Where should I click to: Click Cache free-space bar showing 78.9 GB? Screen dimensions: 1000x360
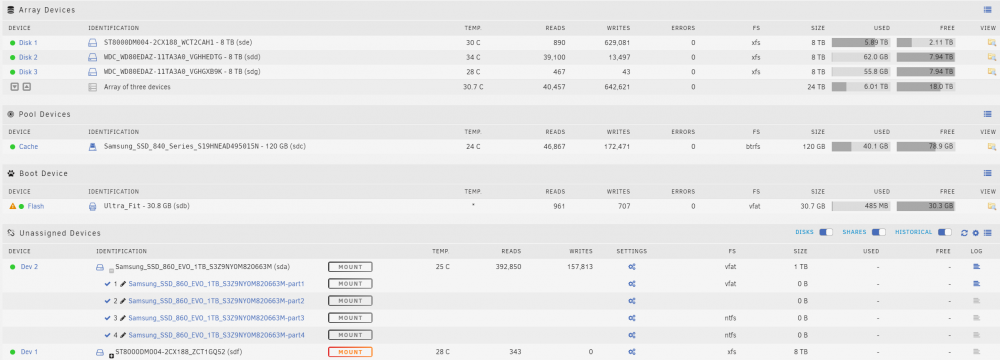pos(926,146)
